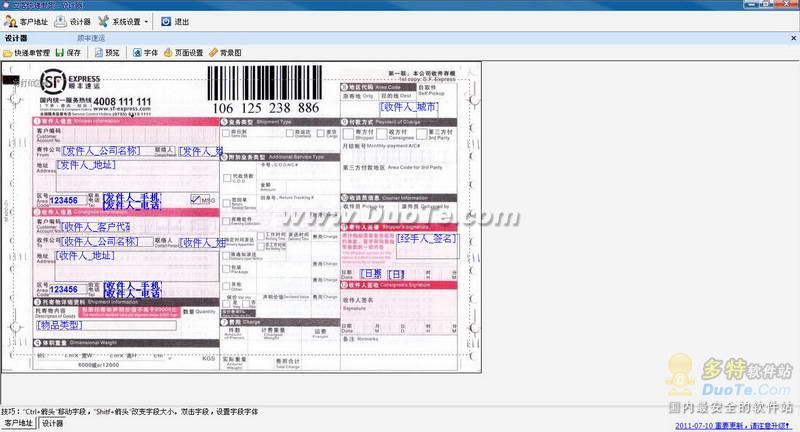
Task: Select the [日] day field
Action: point(396,274)
